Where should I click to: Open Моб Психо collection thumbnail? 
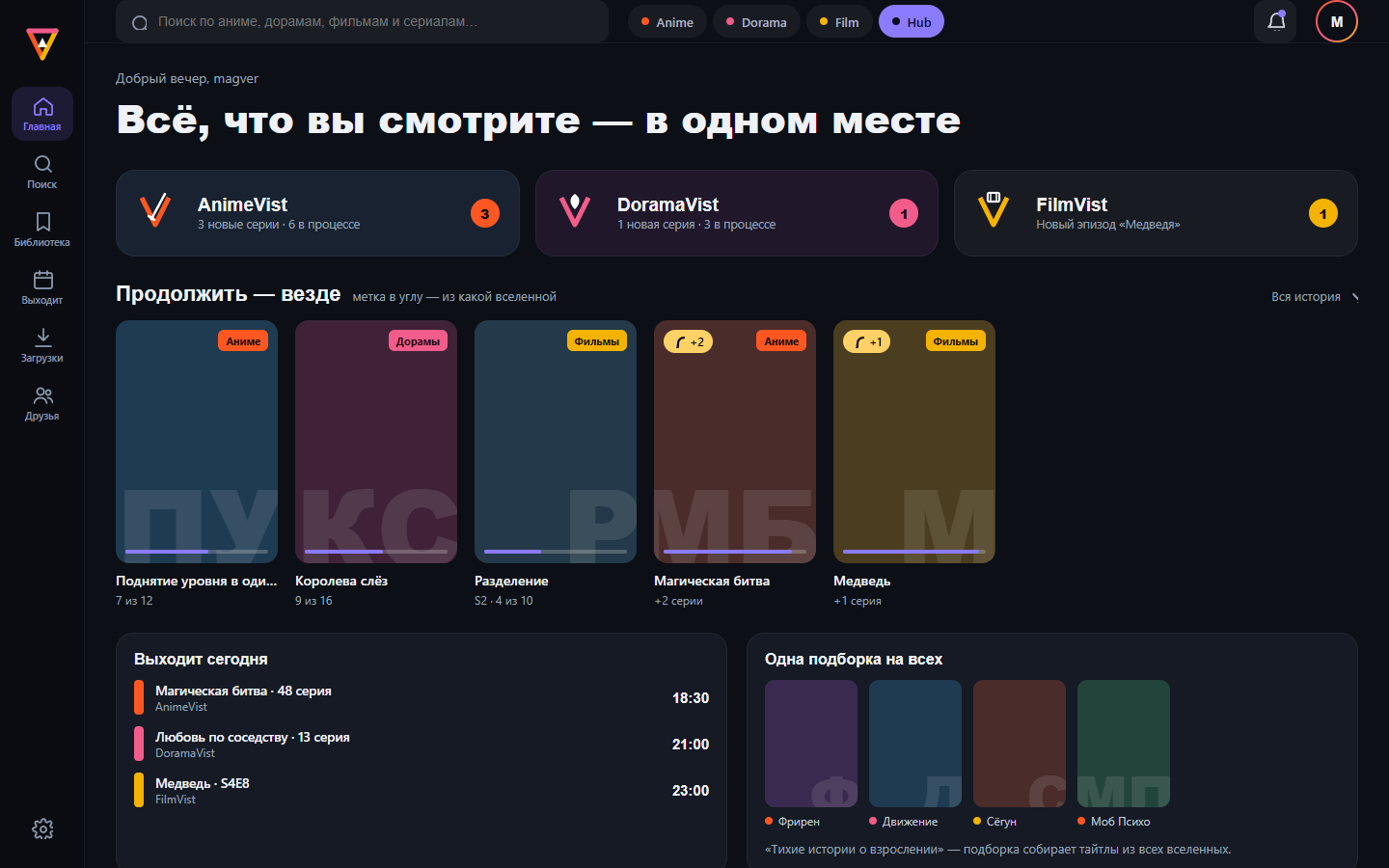pos(1124,744)
